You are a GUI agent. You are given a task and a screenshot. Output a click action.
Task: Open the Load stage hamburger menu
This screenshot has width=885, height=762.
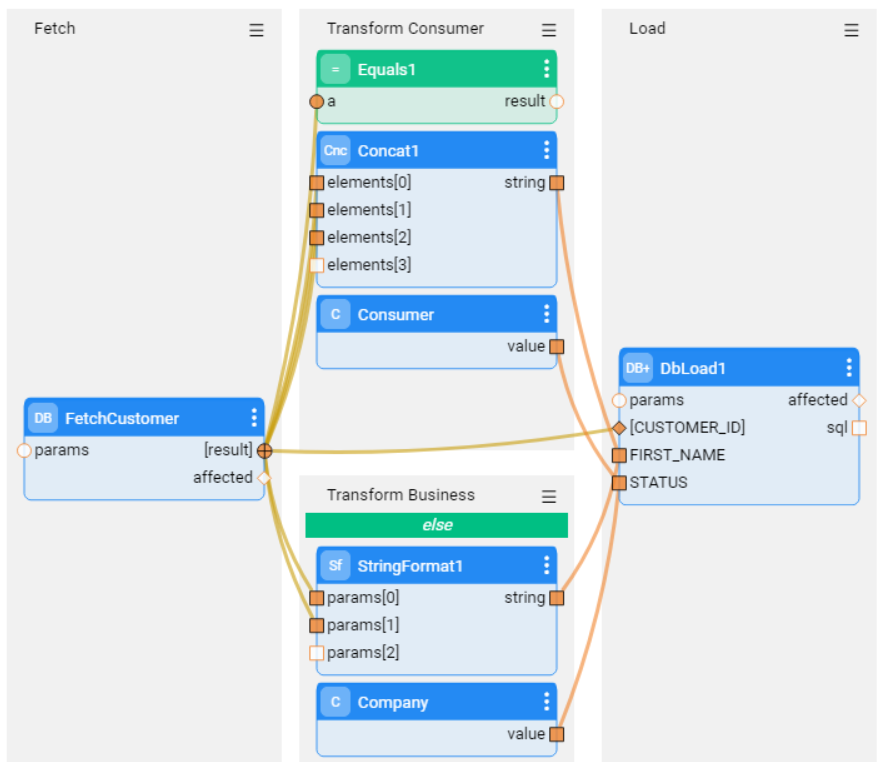(851, 30)
